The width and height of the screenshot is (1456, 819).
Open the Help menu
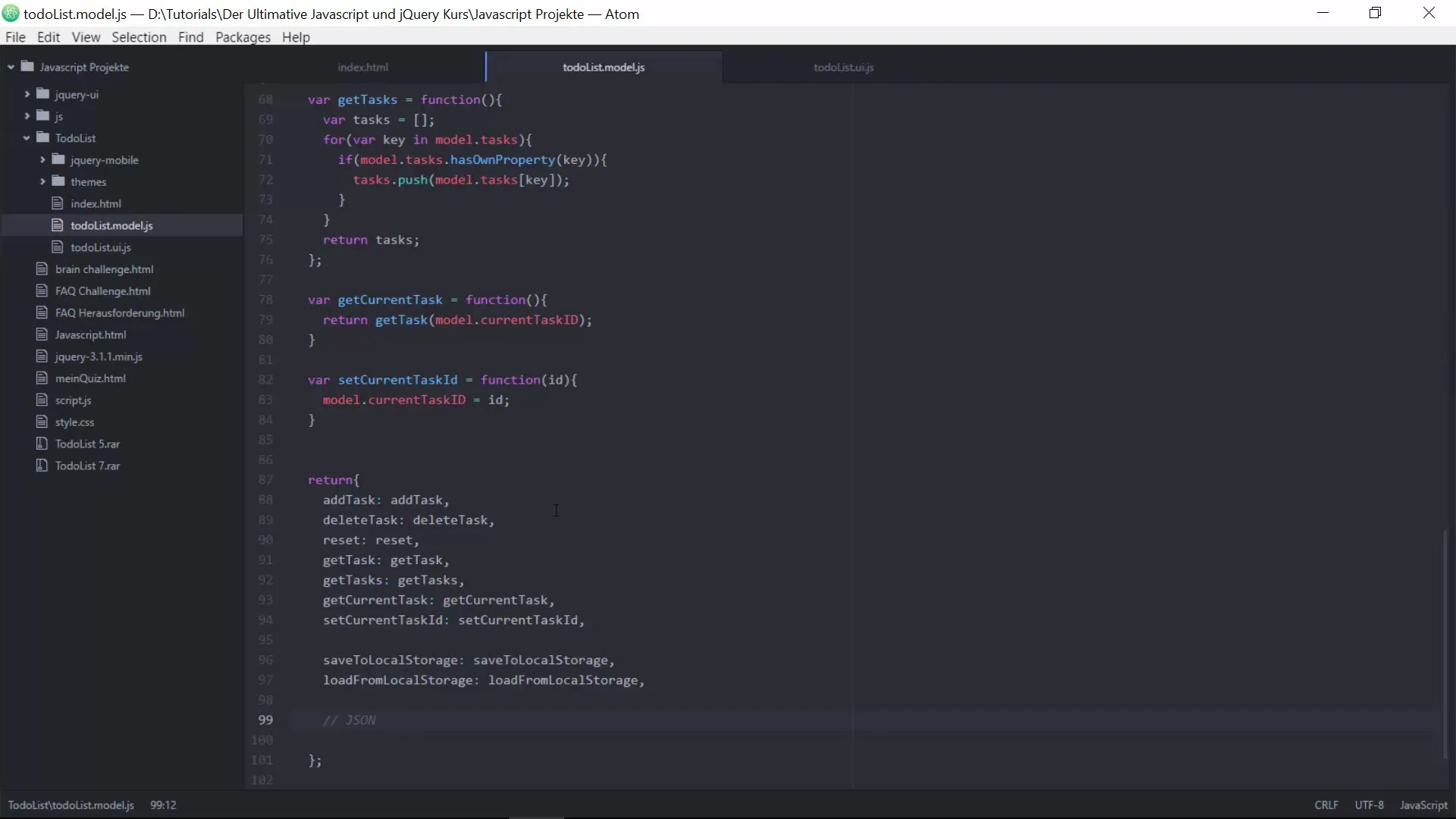point(296,37)
